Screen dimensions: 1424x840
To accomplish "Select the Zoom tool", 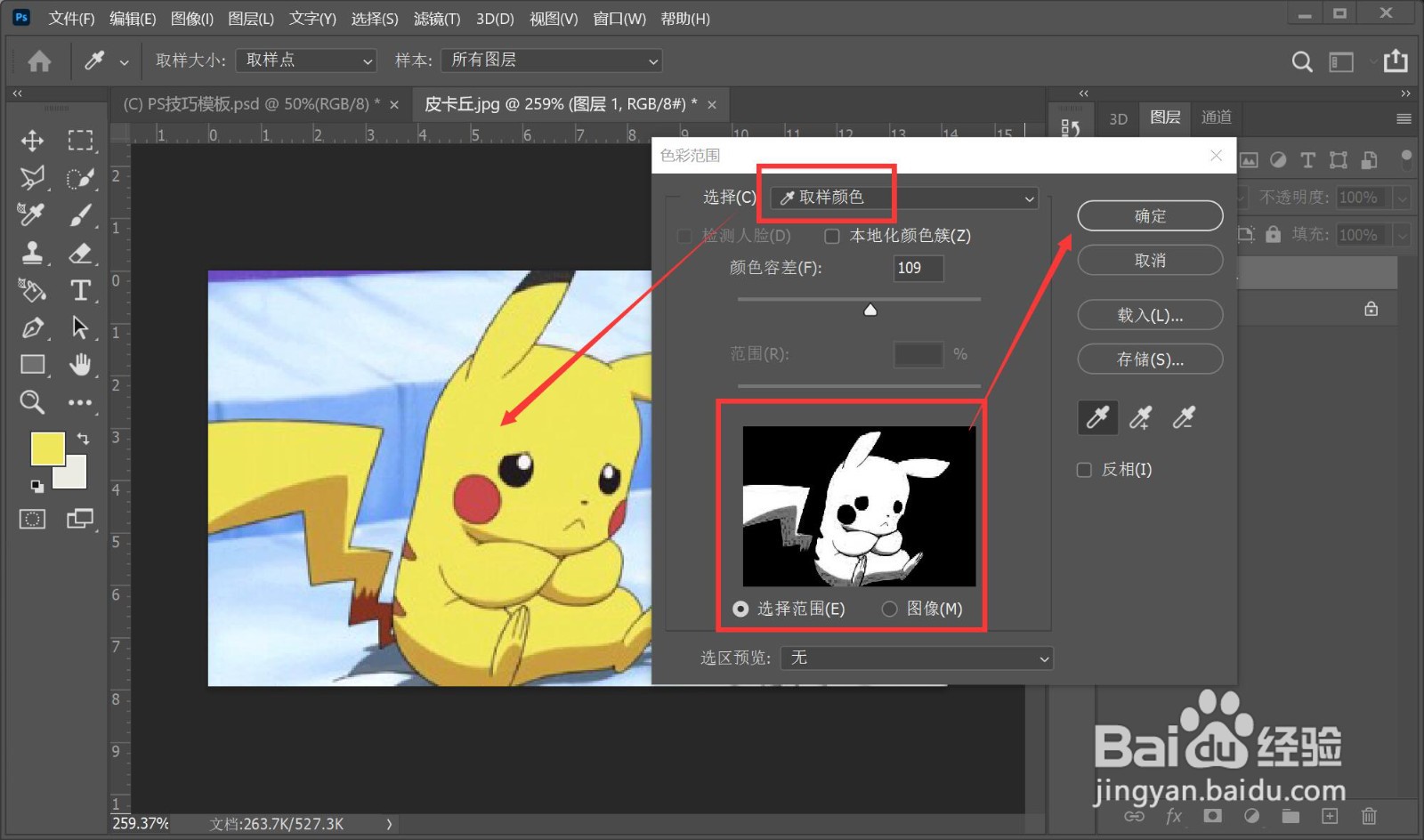I will [33, 402].
